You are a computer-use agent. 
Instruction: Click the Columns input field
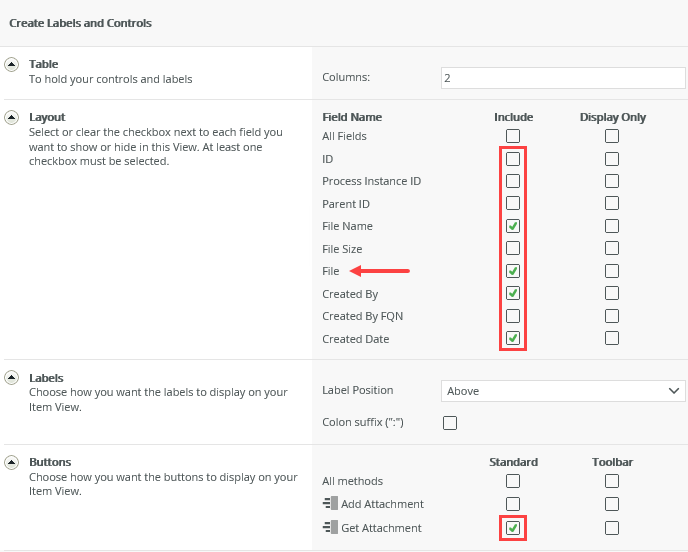(563, 77)
